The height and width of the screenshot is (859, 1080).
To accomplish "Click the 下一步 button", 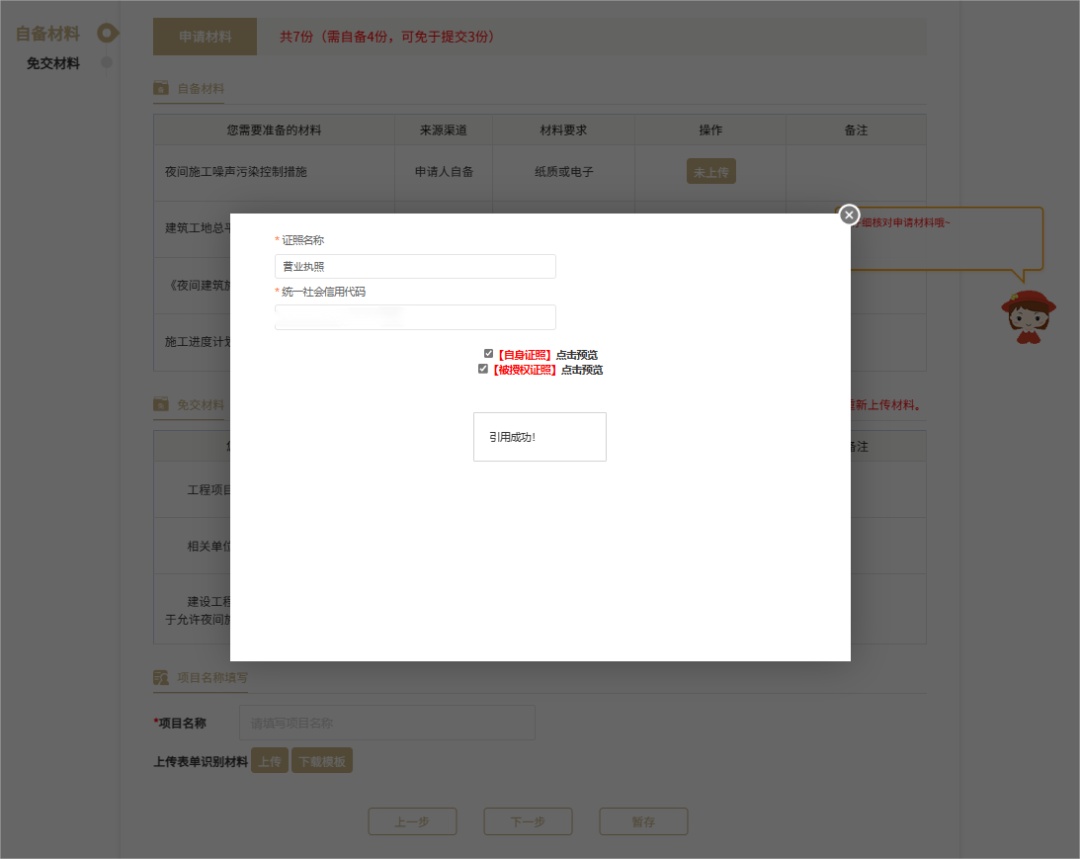I will (x=528, y=822).
